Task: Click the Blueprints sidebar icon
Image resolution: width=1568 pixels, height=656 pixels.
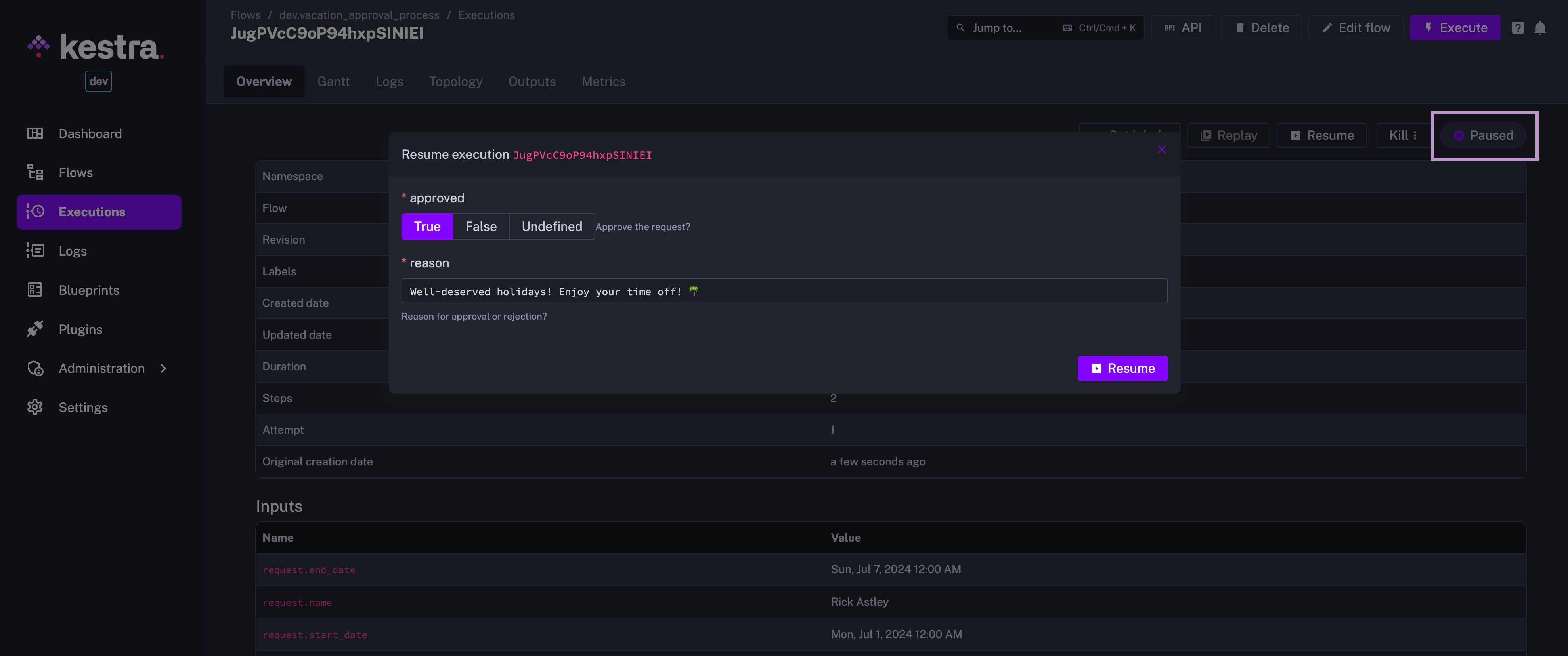Action: pos(35,290)
